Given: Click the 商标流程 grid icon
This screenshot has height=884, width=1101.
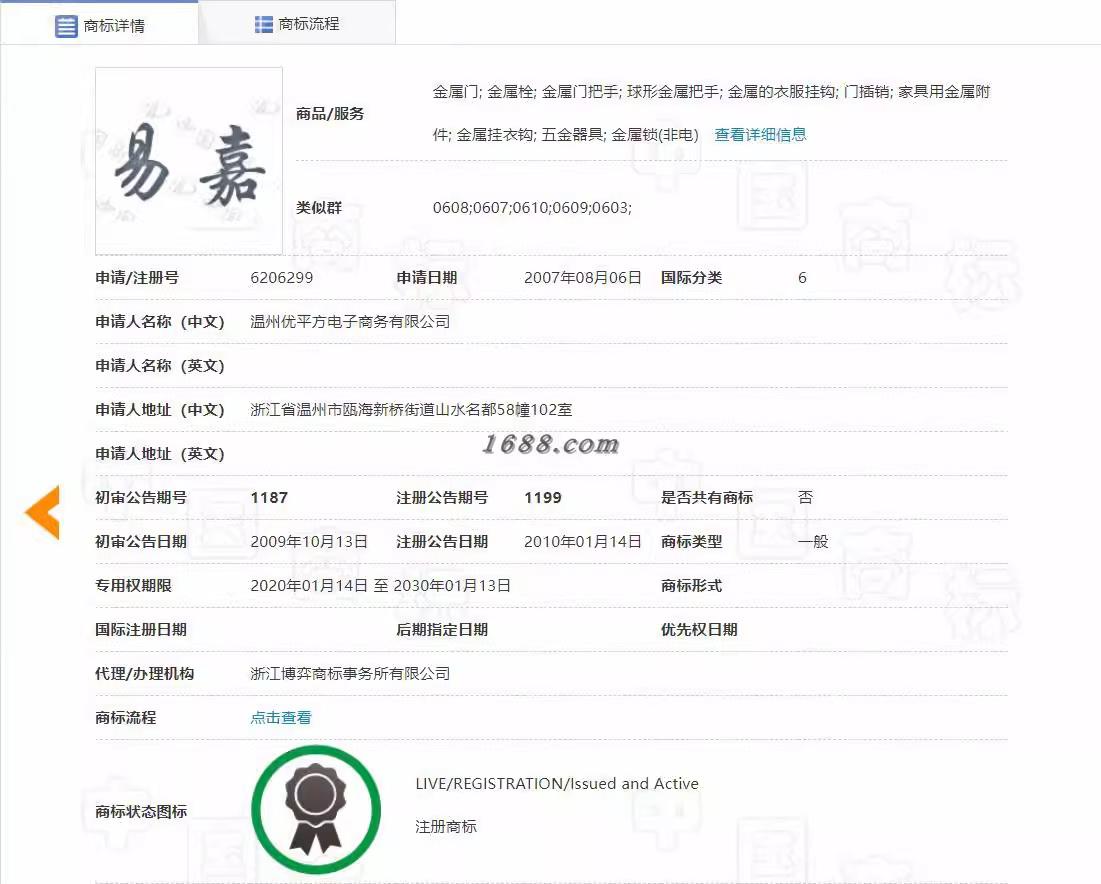Looking at the screenshot, I should click(263, 25).
